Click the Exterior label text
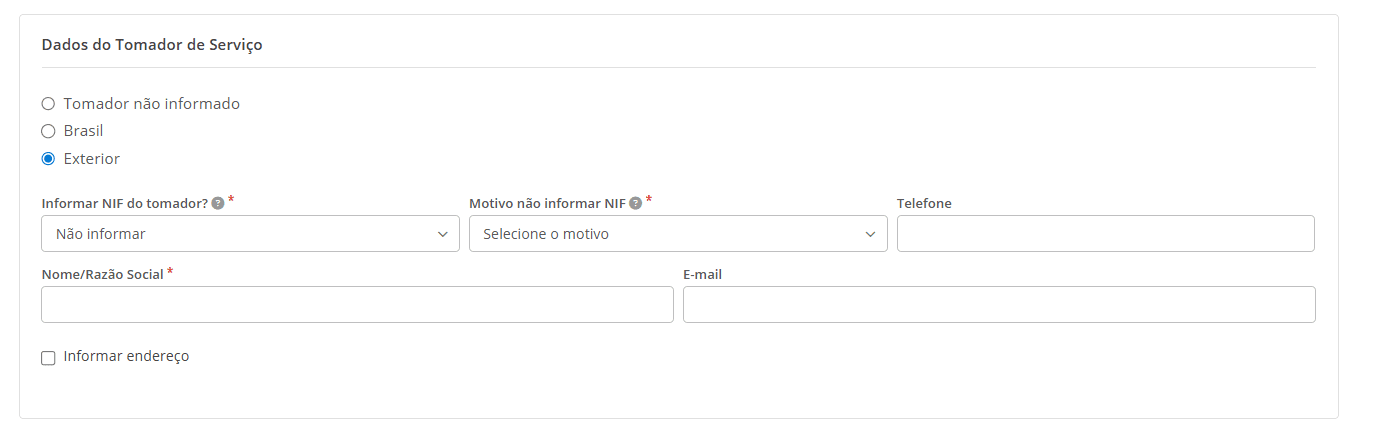The height and width of the screenshot is (429, 1373). 91,159
